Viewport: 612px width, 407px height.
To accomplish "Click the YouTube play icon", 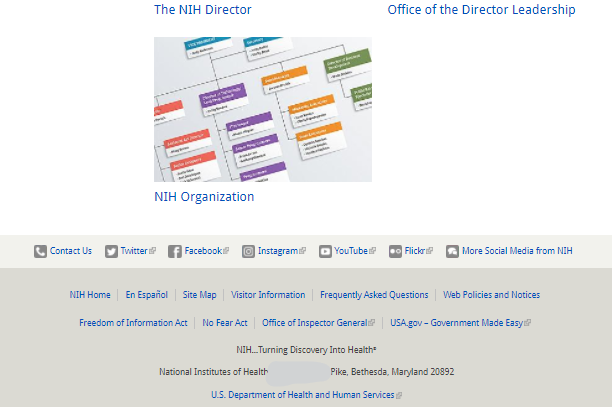I will [325, 251].
